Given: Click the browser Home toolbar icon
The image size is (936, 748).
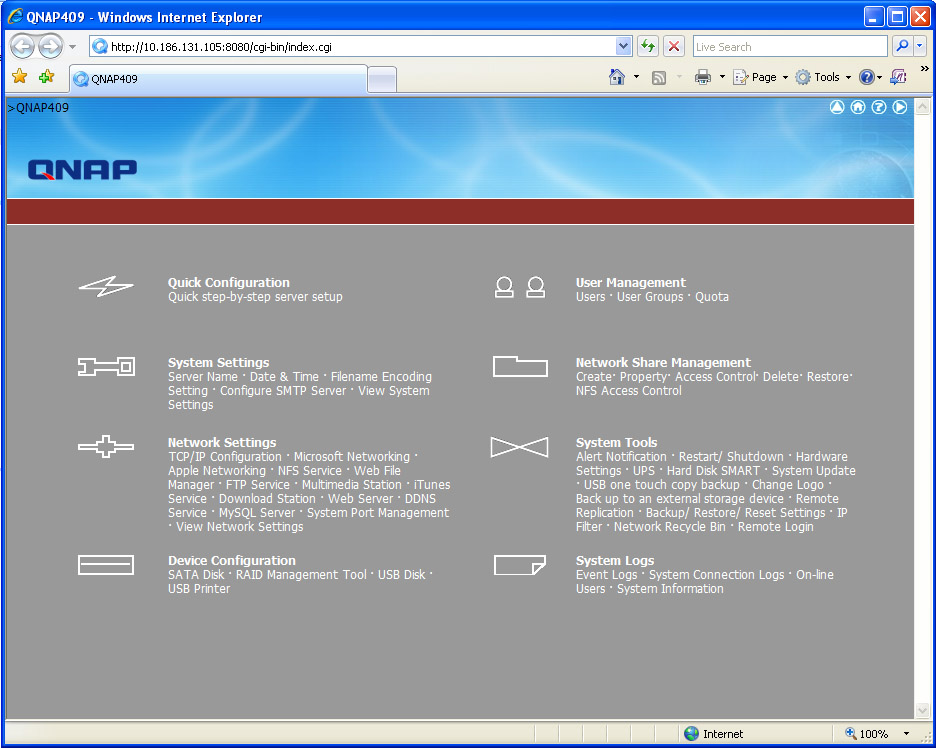Looking at the screenshot, I should coord(617,77).
